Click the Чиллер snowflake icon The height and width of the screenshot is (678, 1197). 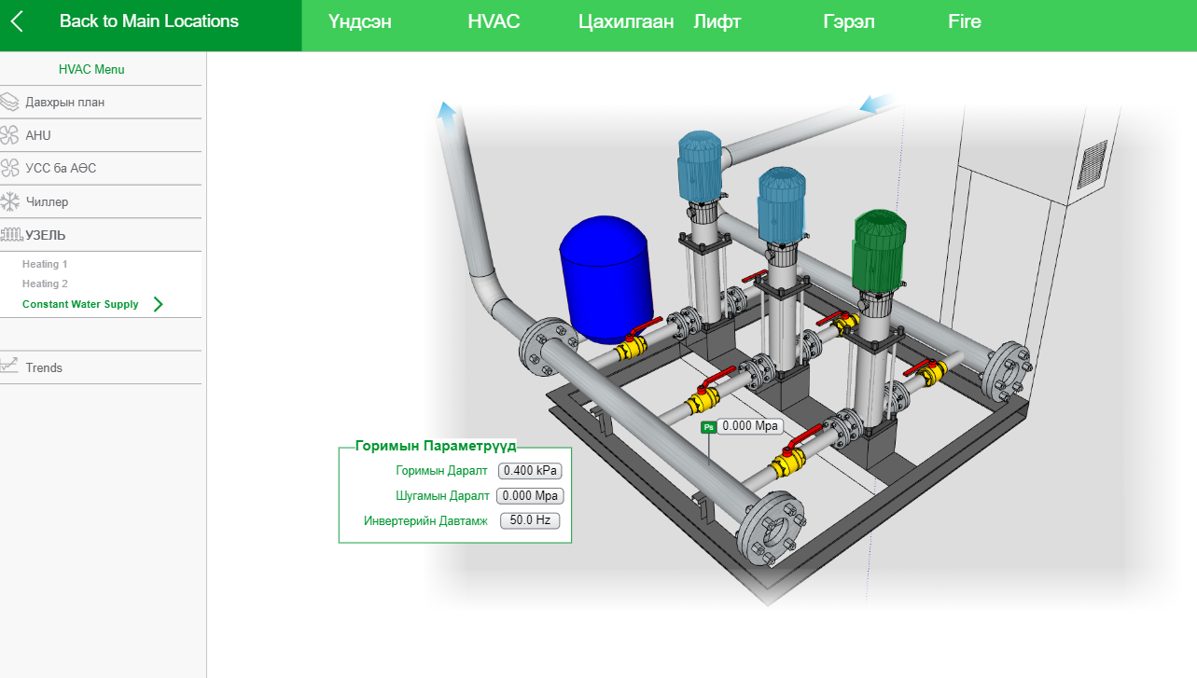point(10,202)
